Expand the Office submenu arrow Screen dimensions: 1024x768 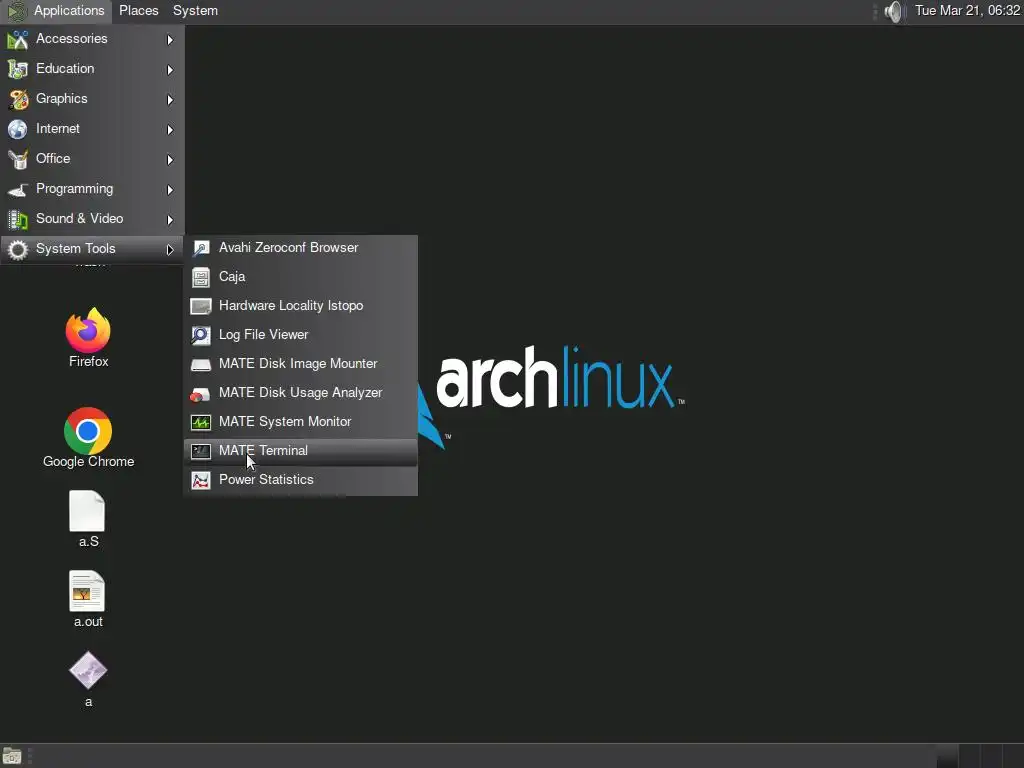(170, 160)
